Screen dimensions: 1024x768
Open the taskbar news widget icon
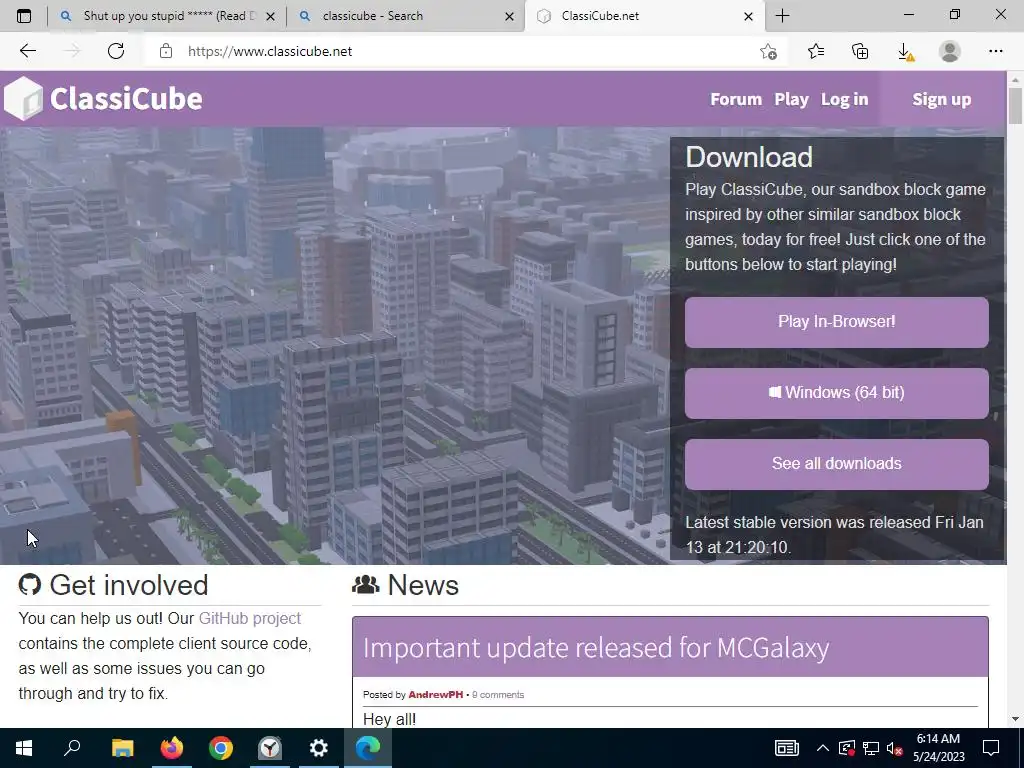(x=786, y=748)
